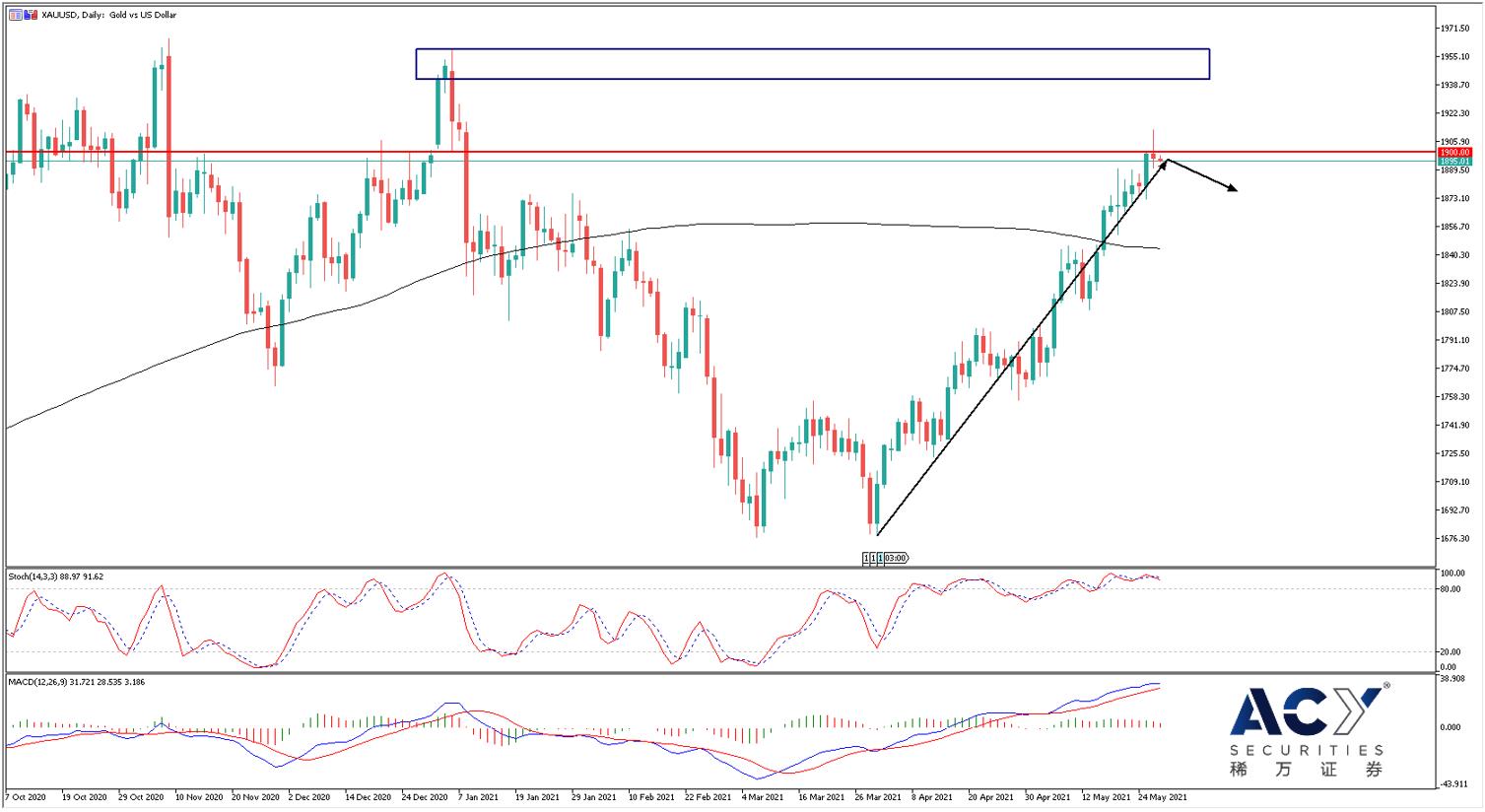Viewport: 1485px width, 812px height.
Task: Click the '24 May 2021' date label
Action: (x=1163, y=797)
